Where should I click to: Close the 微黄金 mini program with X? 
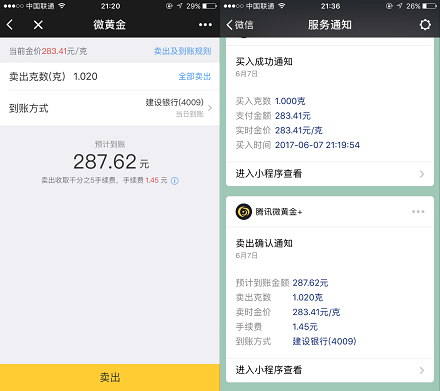pyautogui.click(x=38, y=25)
